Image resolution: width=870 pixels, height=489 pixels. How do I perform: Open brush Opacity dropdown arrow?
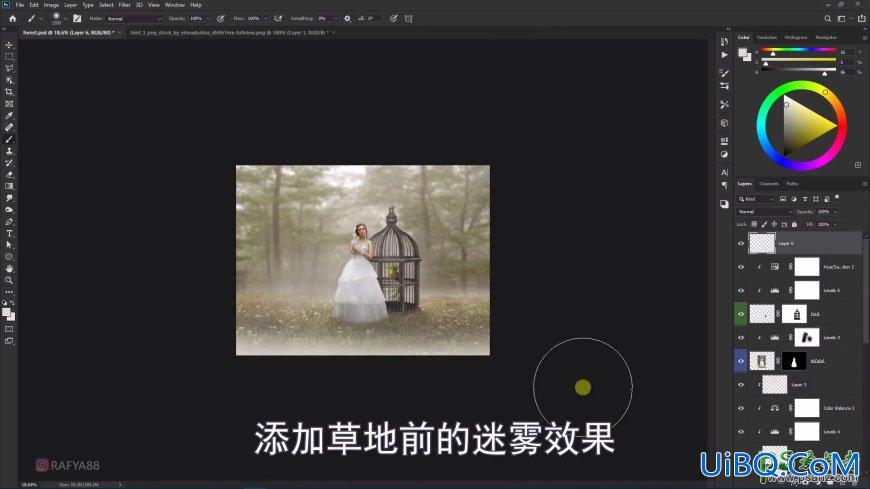point(208,18)
